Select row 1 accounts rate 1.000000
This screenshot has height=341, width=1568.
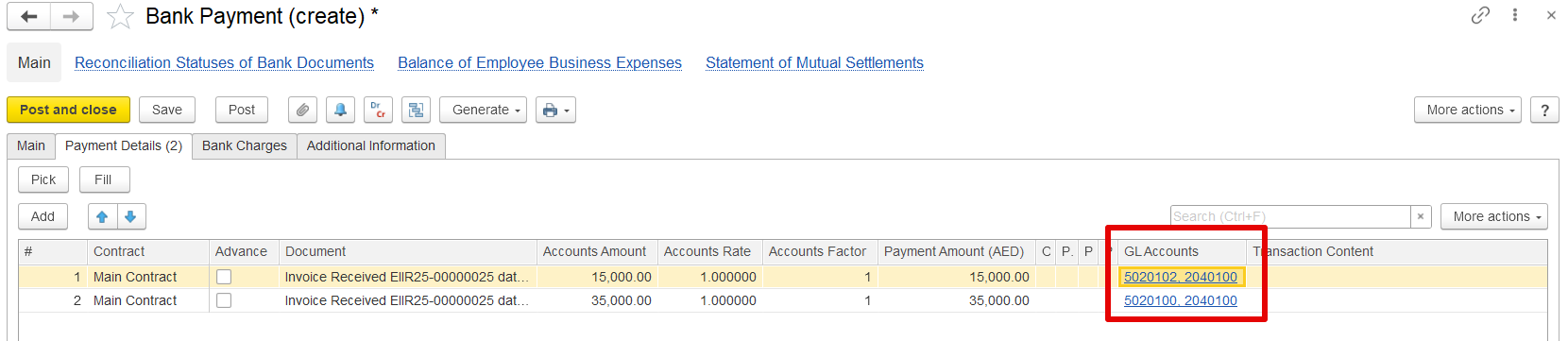click(x=709, y=277)
